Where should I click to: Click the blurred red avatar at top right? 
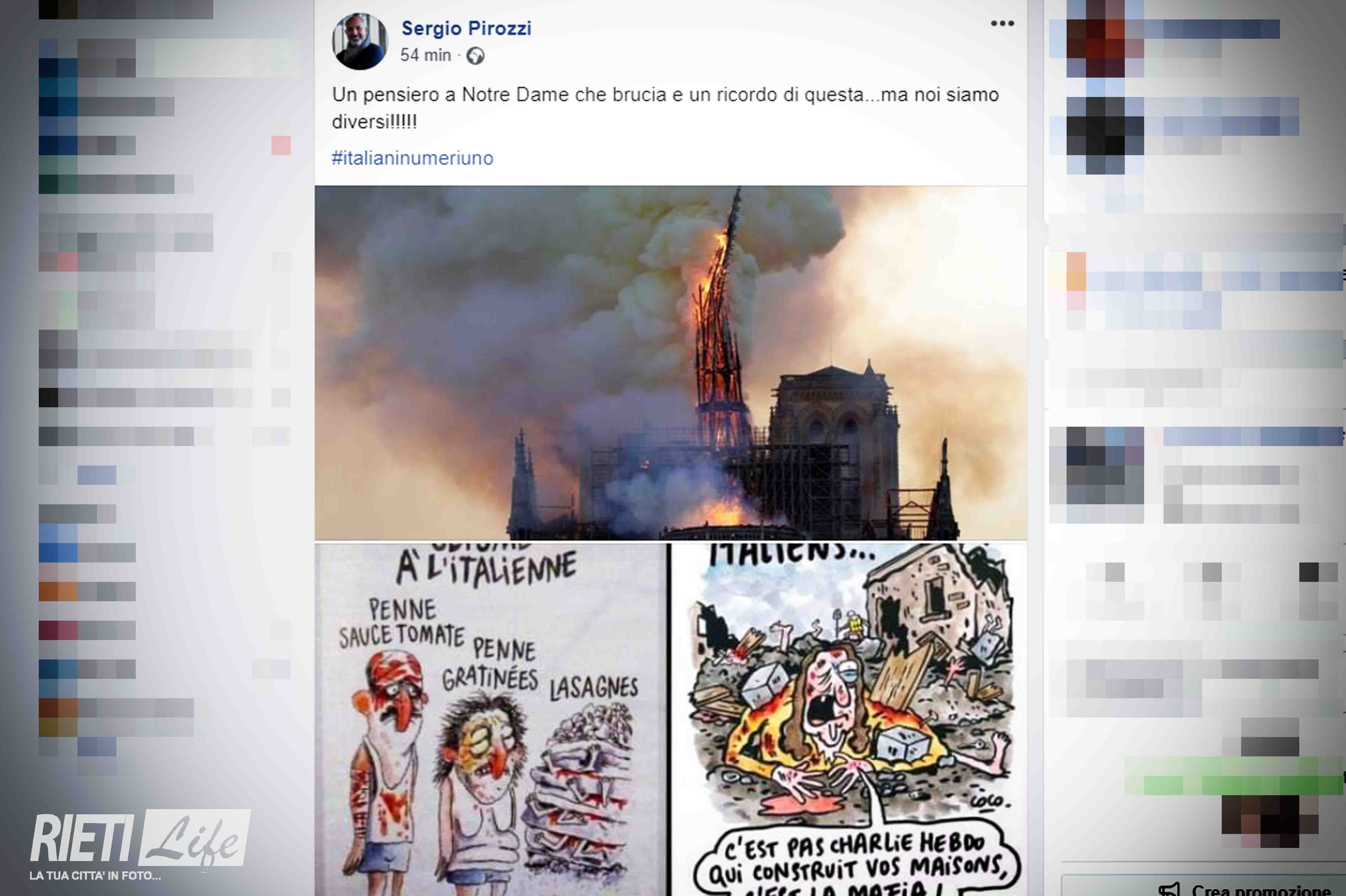point(1105,39)
